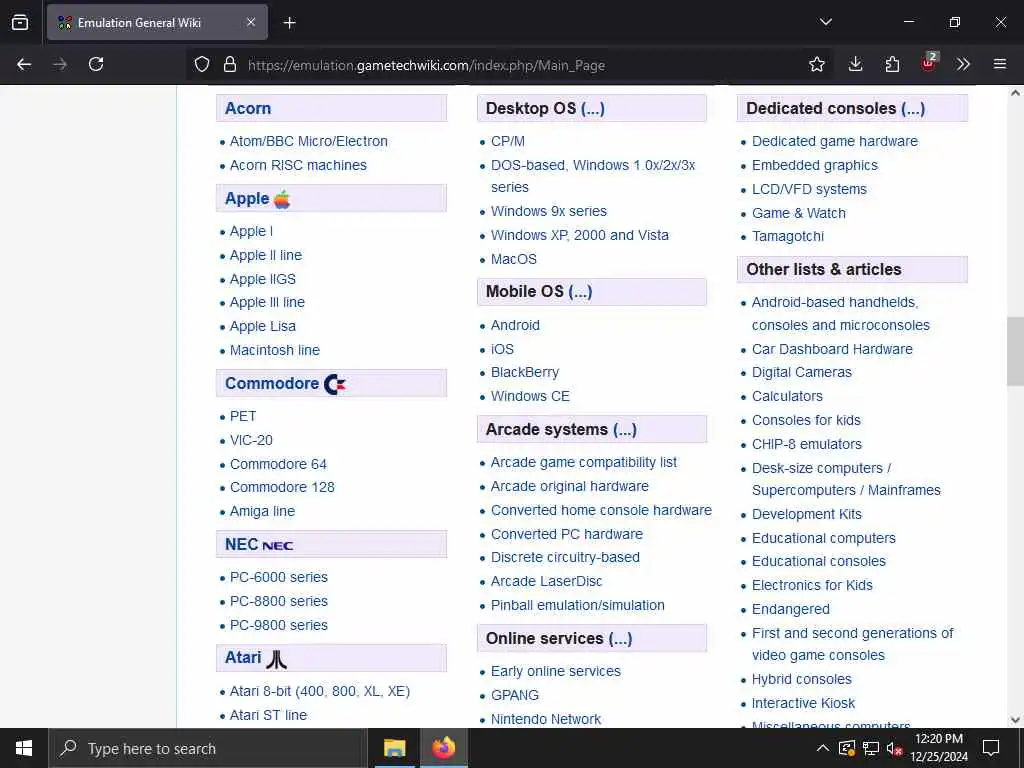Open the Apple IIGS link
The height and width of the screenshot is (768, 1024).
(263, 279)
